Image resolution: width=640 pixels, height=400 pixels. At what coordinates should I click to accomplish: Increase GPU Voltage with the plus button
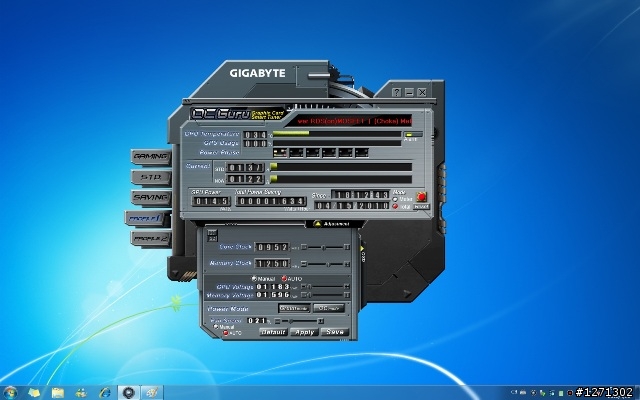click(347, 287)
